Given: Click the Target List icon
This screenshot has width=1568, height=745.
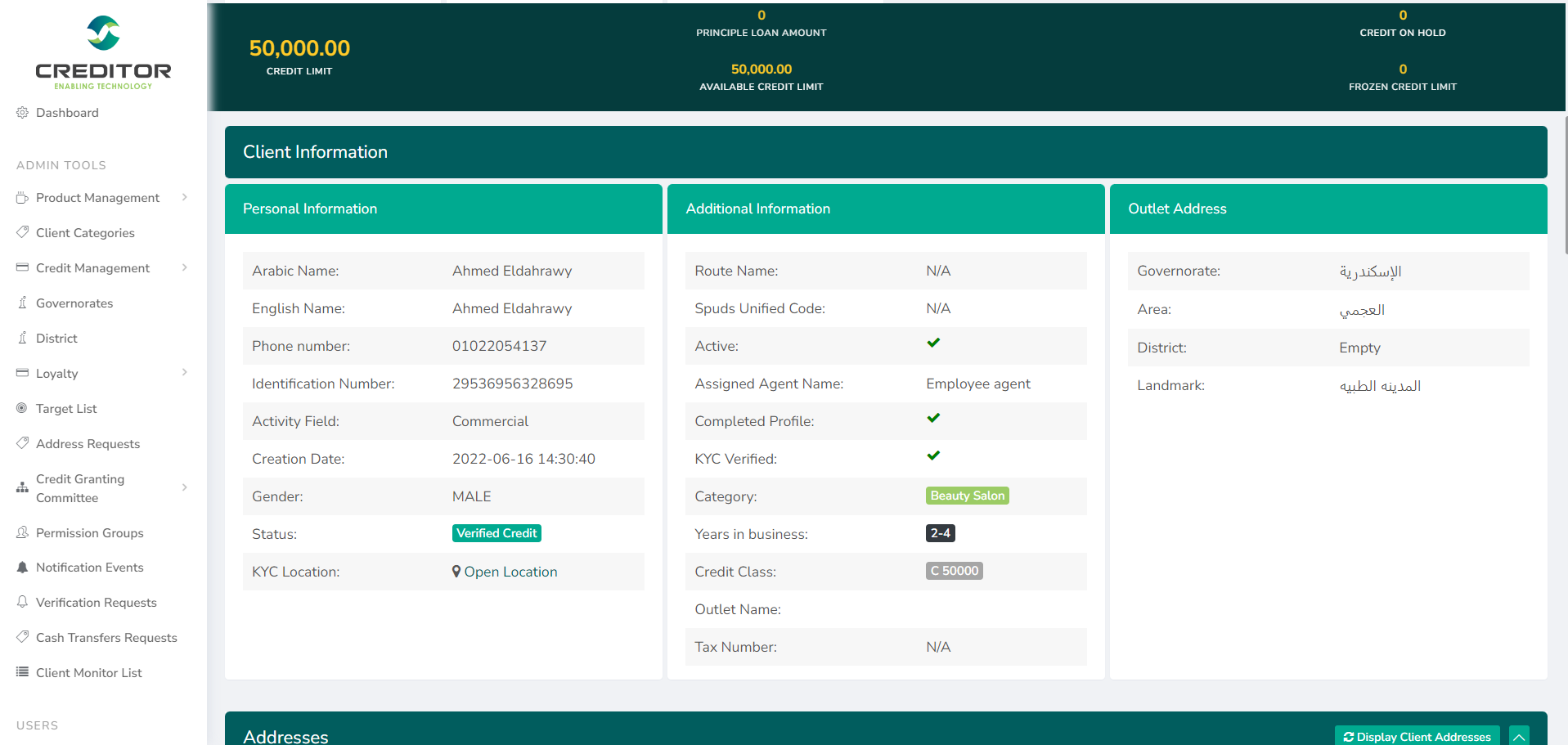Looking at the screenshot, I should click(22, 408).
